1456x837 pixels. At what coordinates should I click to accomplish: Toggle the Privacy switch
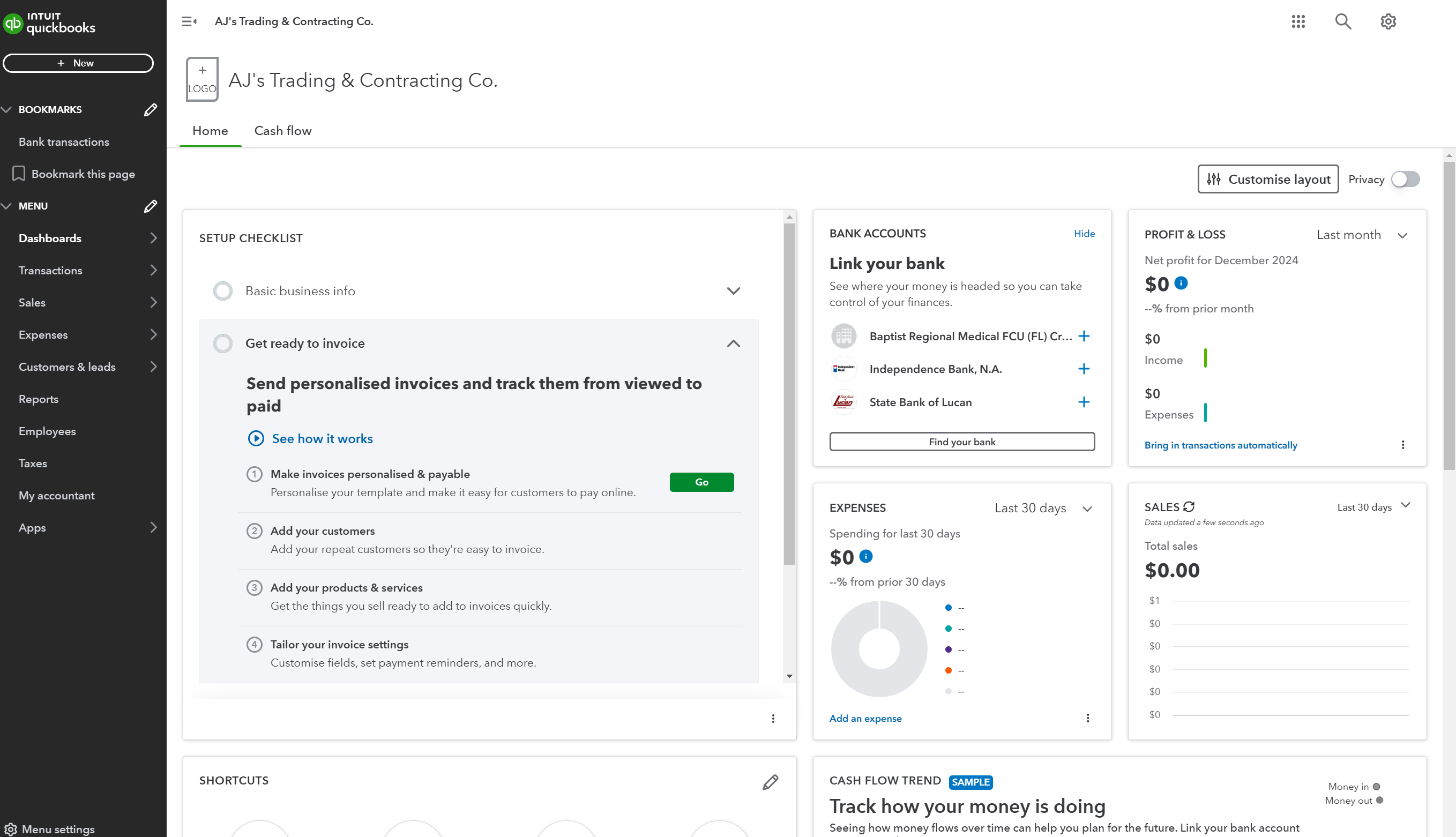point(1405,180)
